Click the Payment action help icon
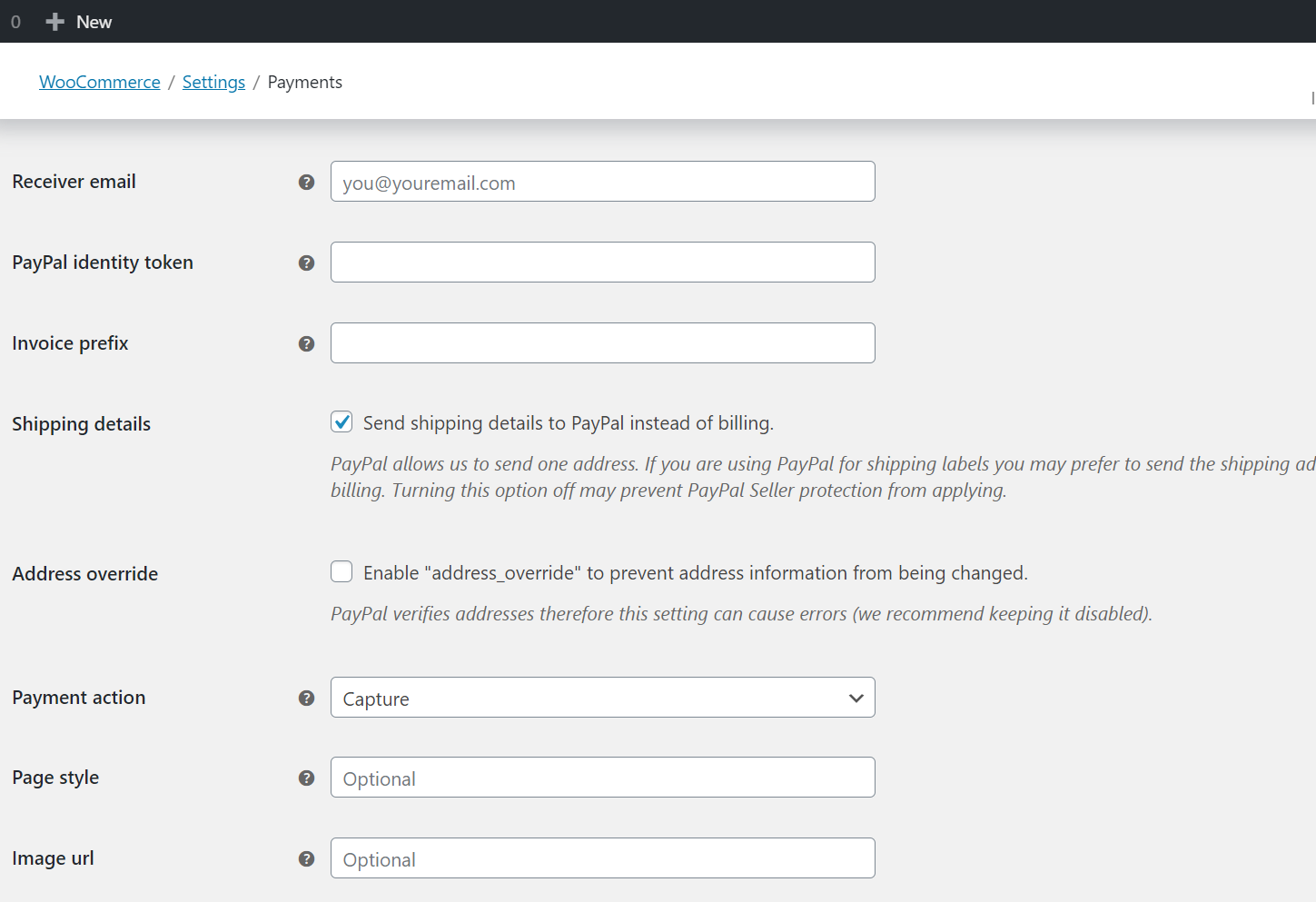The width and height of the screenshot is (1316, 902). [x=307, y=699]
